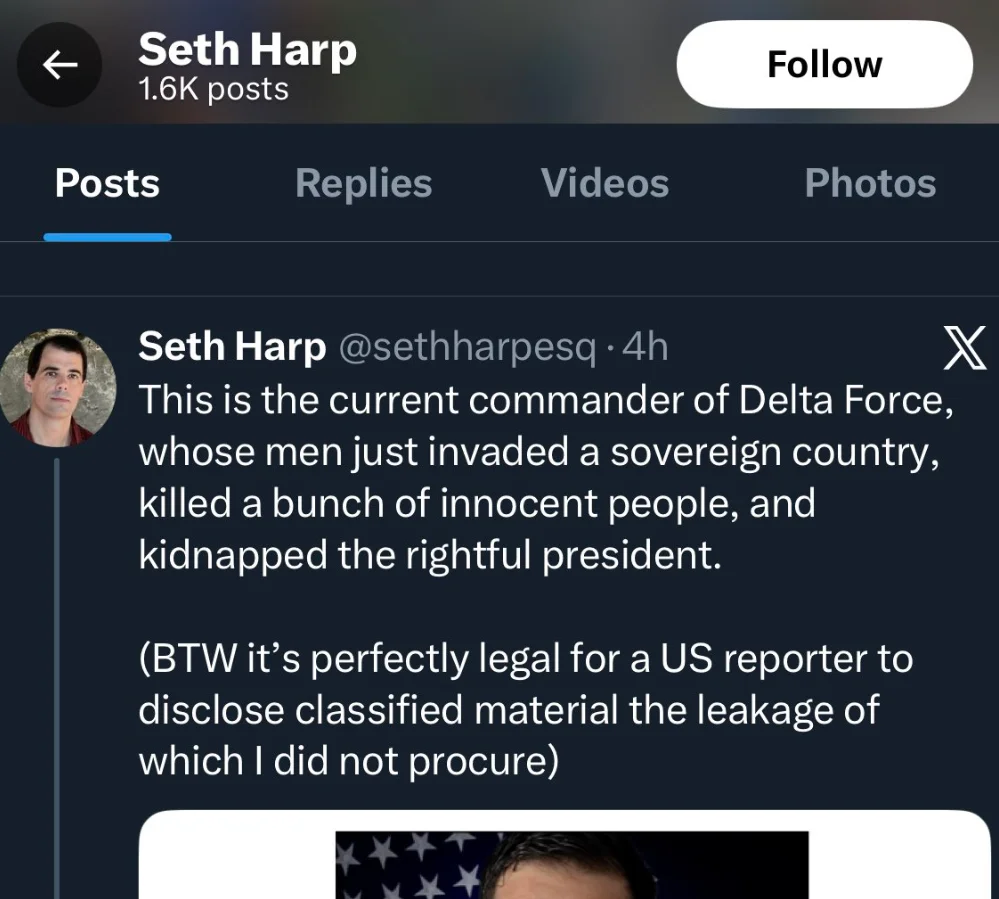Viewport: 999px width, 899px height.
Task: Tap the 1.6K posts count
Action: (213, 90)
